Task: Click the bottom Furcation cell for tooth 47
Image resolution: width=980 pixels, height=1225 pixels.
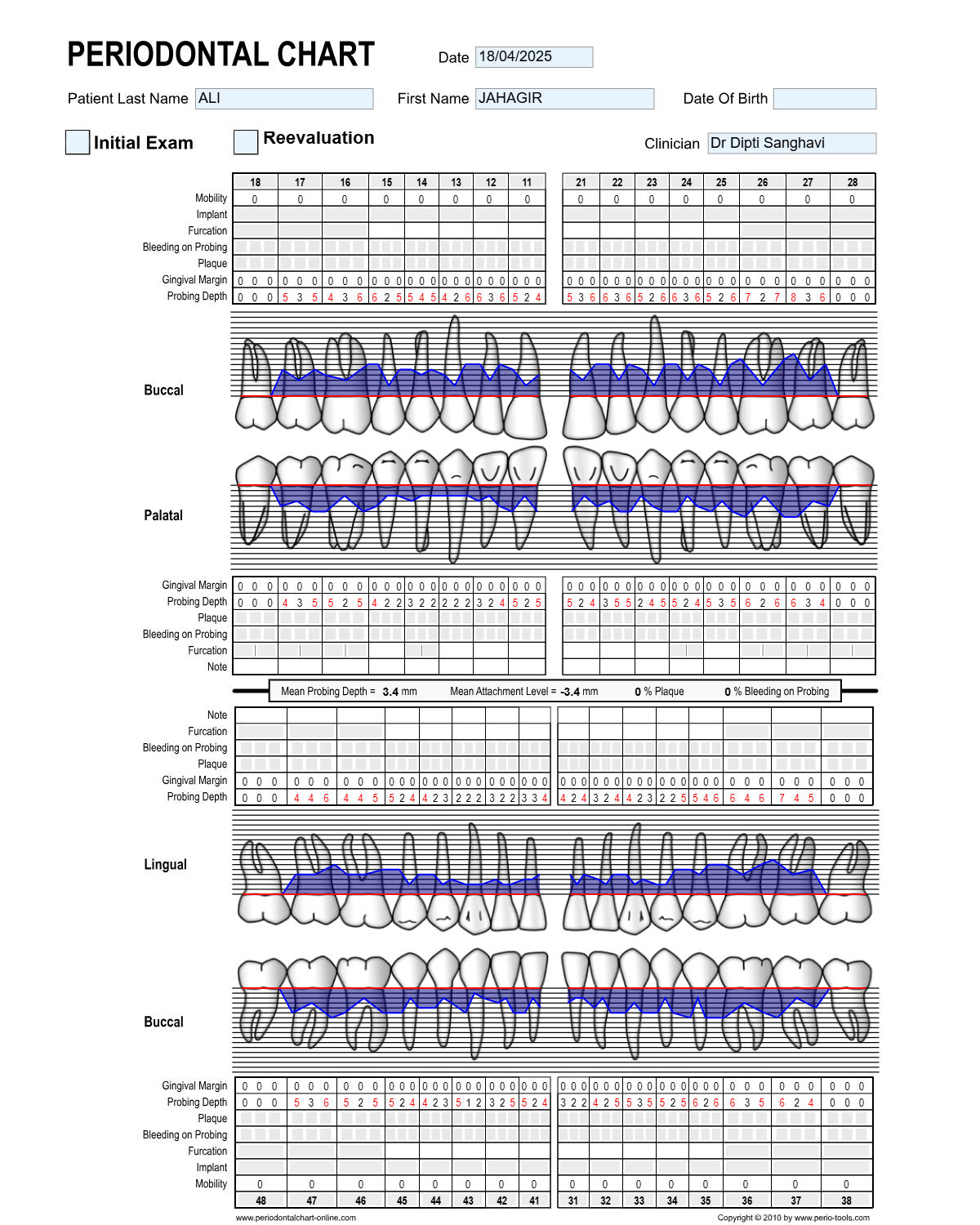Action: click(x=311, y=1151)
